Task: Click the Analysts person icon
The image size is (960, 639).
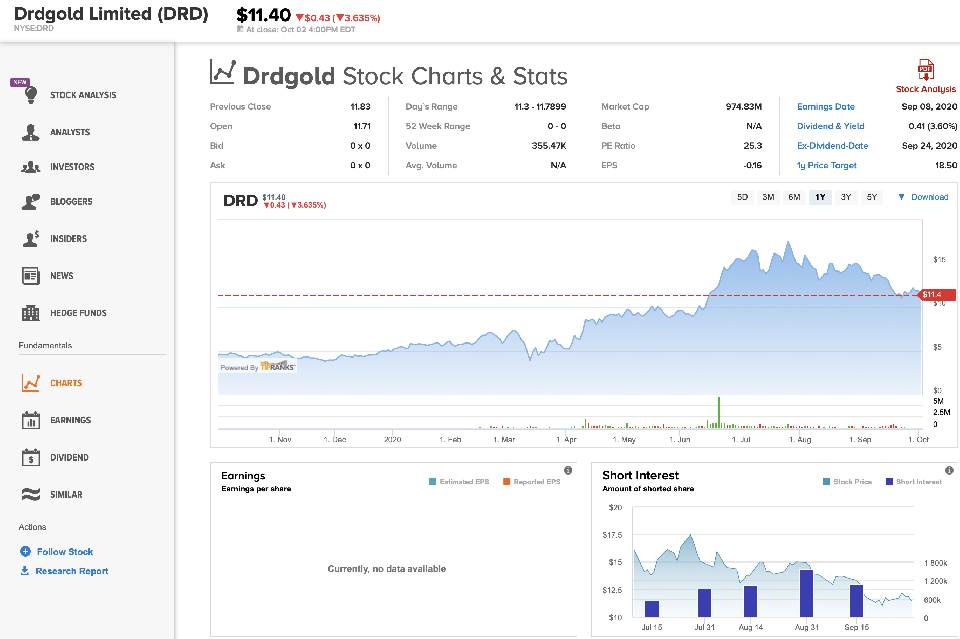Action: point(31,132)
